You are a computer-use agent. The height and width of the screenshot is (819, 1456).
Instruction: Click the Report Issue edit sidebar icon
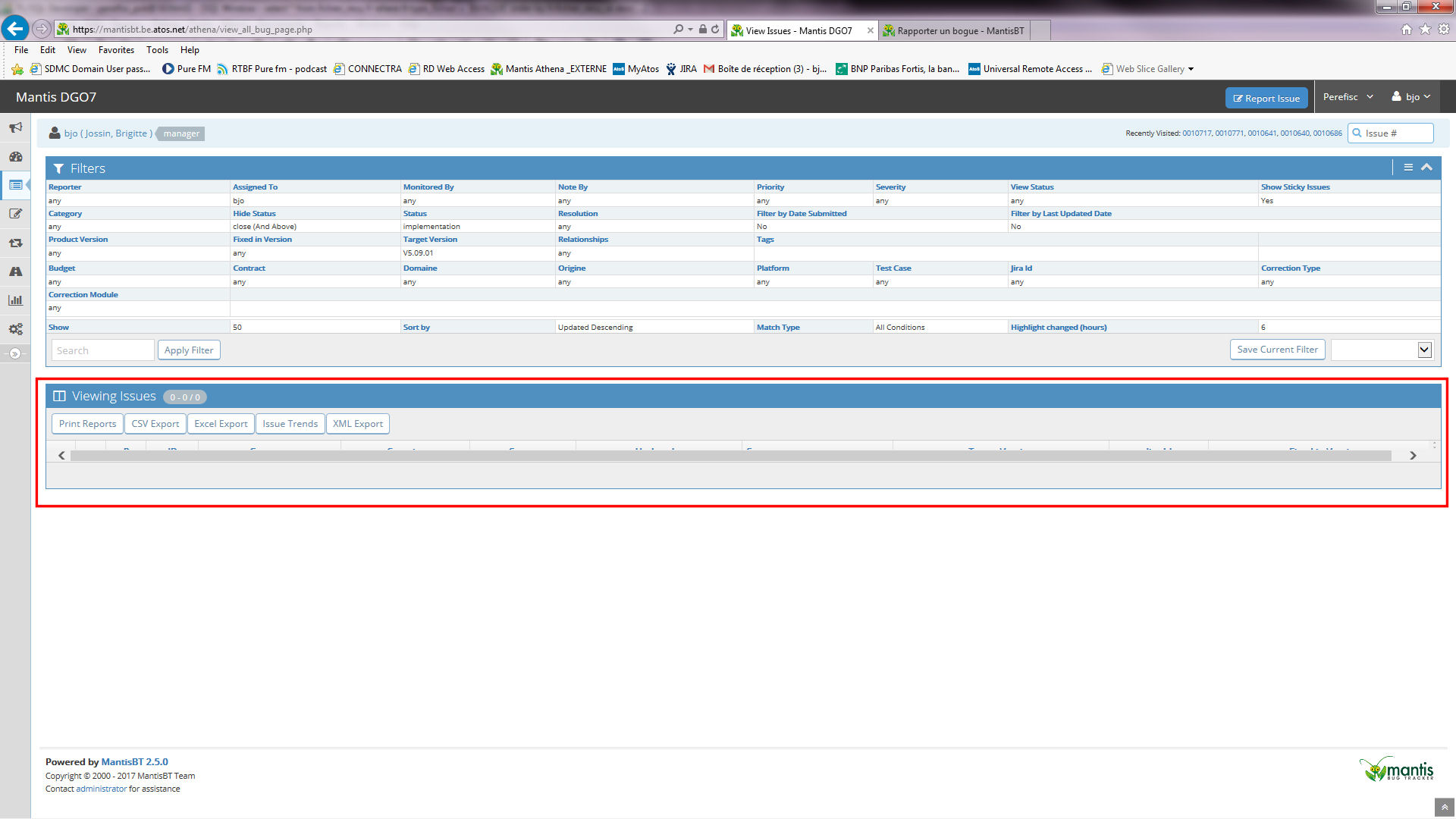coord(15,214)
